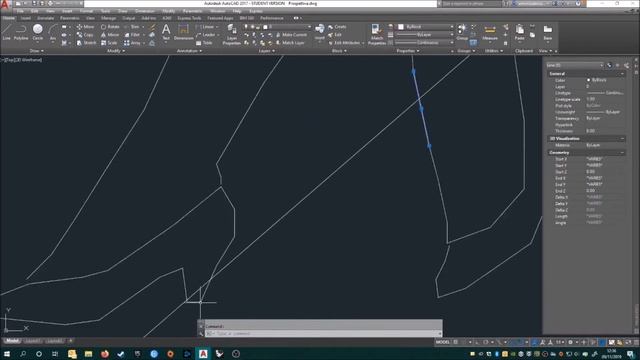Expand the Modify panel
Viewport: 640px width, 360px height.
coord(116,51)
